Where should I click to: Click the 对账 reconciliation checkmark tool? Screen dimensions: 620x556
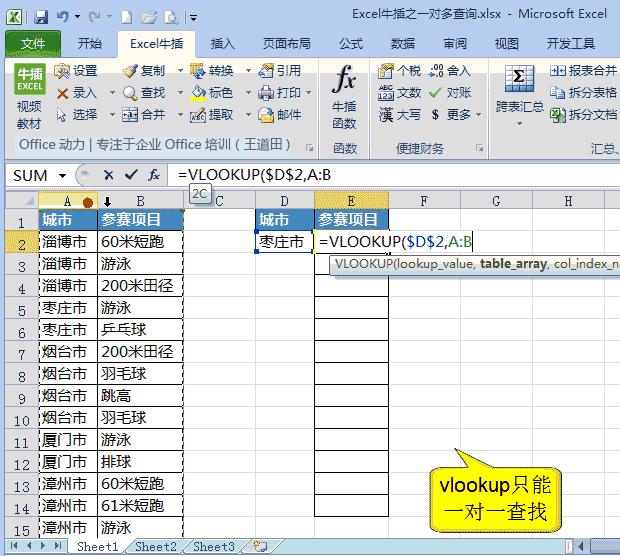pyautogui.click(x=450, y=93)
